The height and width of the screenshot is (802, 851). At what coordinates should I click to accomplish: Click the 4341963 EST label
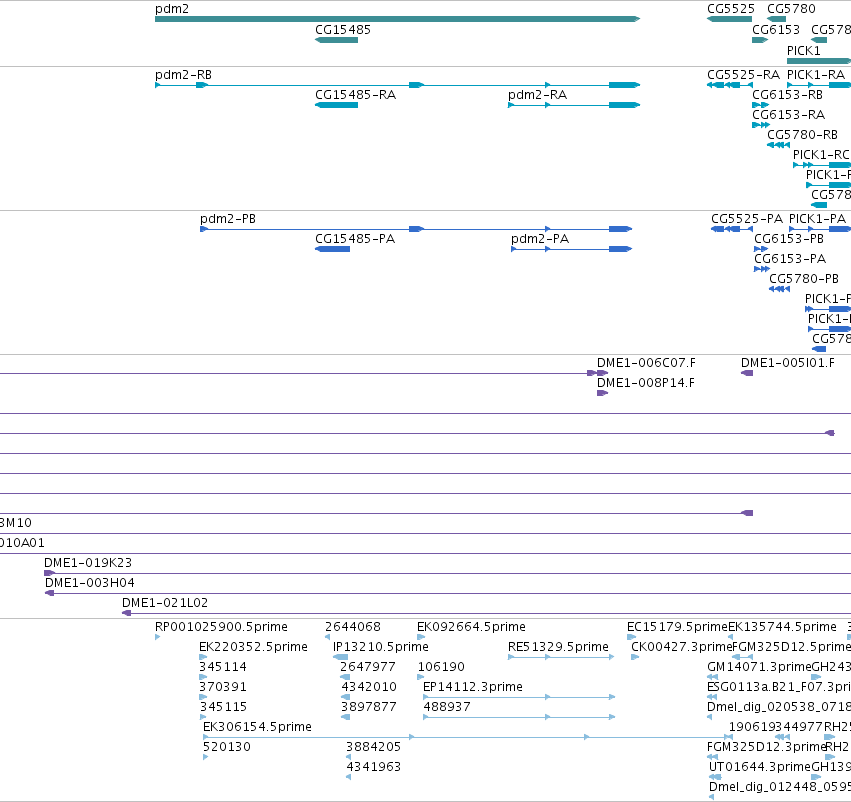tap(373, 767)
